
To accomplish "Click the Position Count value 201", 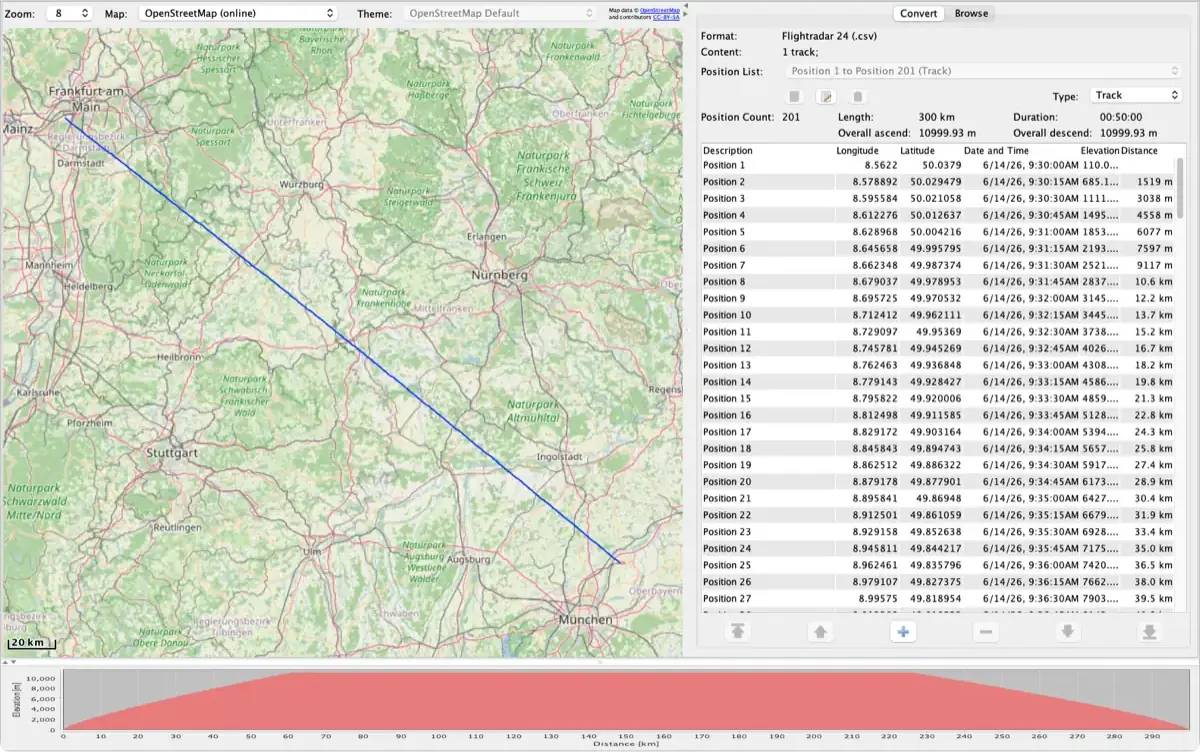I will [791, 117].
